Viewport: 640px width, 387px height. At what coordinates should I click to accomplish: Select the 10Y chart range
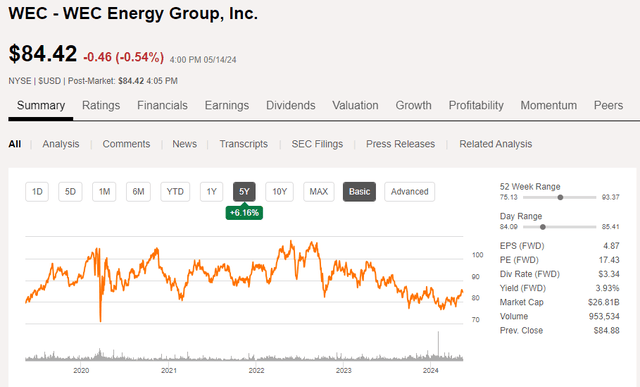[x=280, y=191]
